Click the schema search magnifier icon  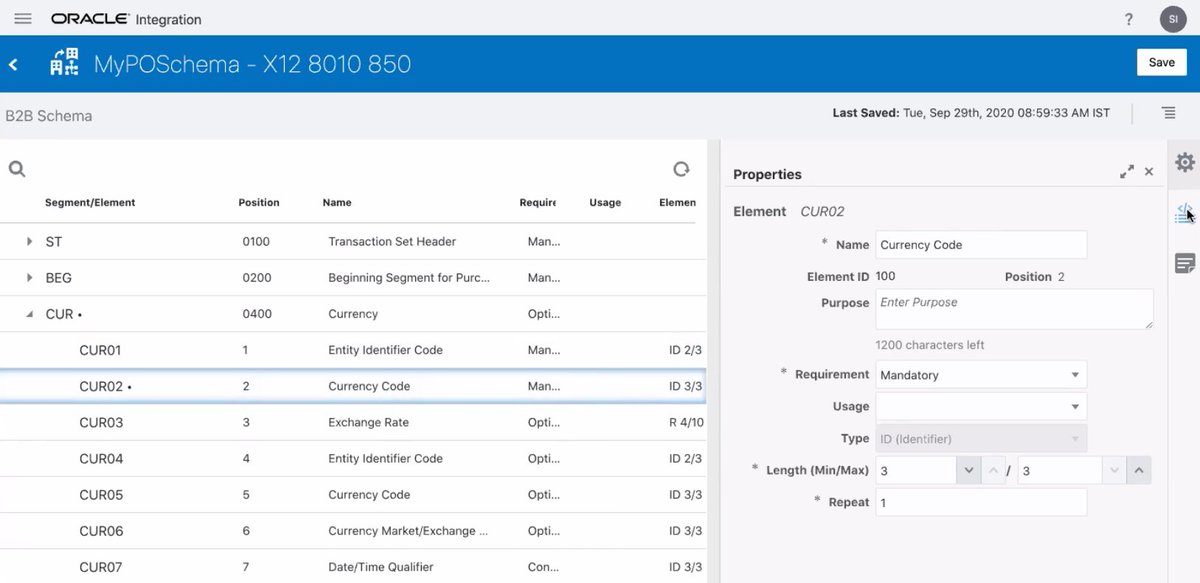tap(17, 169)
